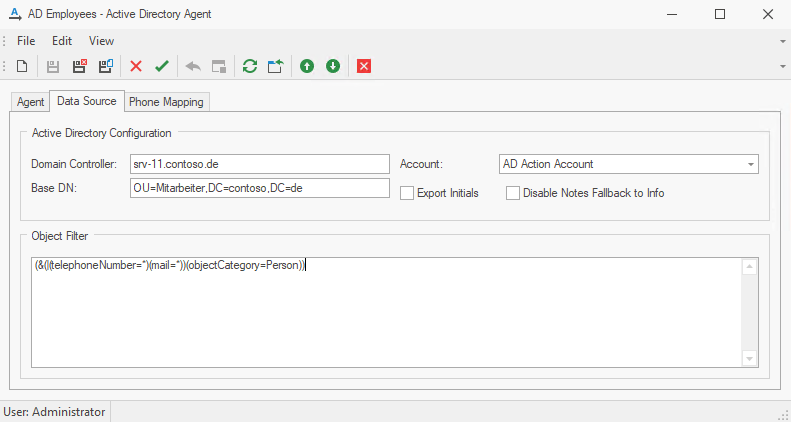791x422 pixels.
Task: Click the New document toolbar icon
Action: pos(22,66)
